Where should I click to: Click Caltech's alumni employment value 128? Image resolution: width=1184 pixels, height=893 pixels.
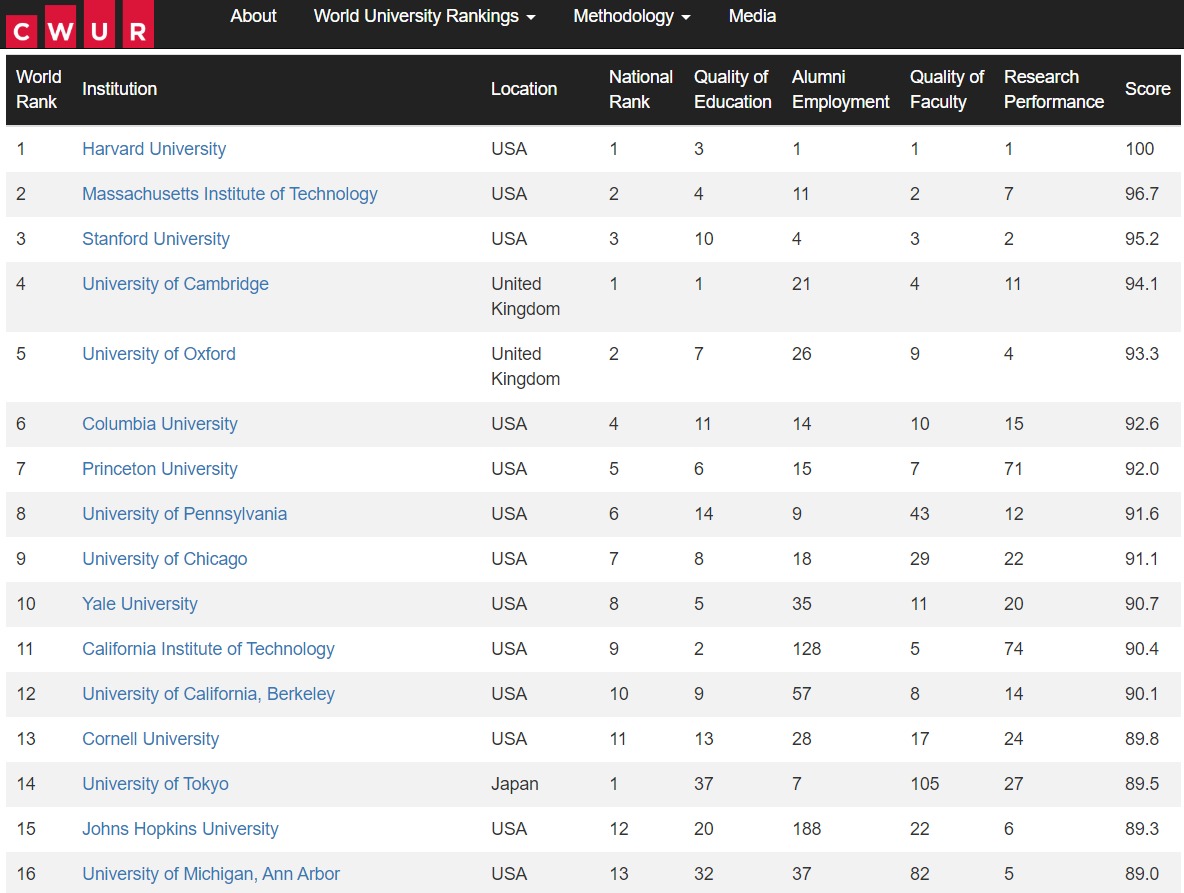[x=806, y=649]
